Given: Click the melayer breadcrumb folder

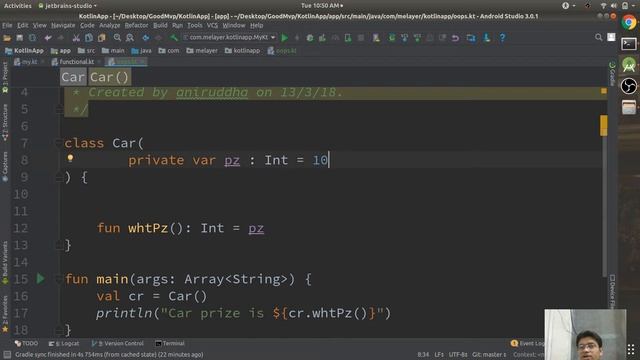Looking at the screenshot, I should click(202, 51).
